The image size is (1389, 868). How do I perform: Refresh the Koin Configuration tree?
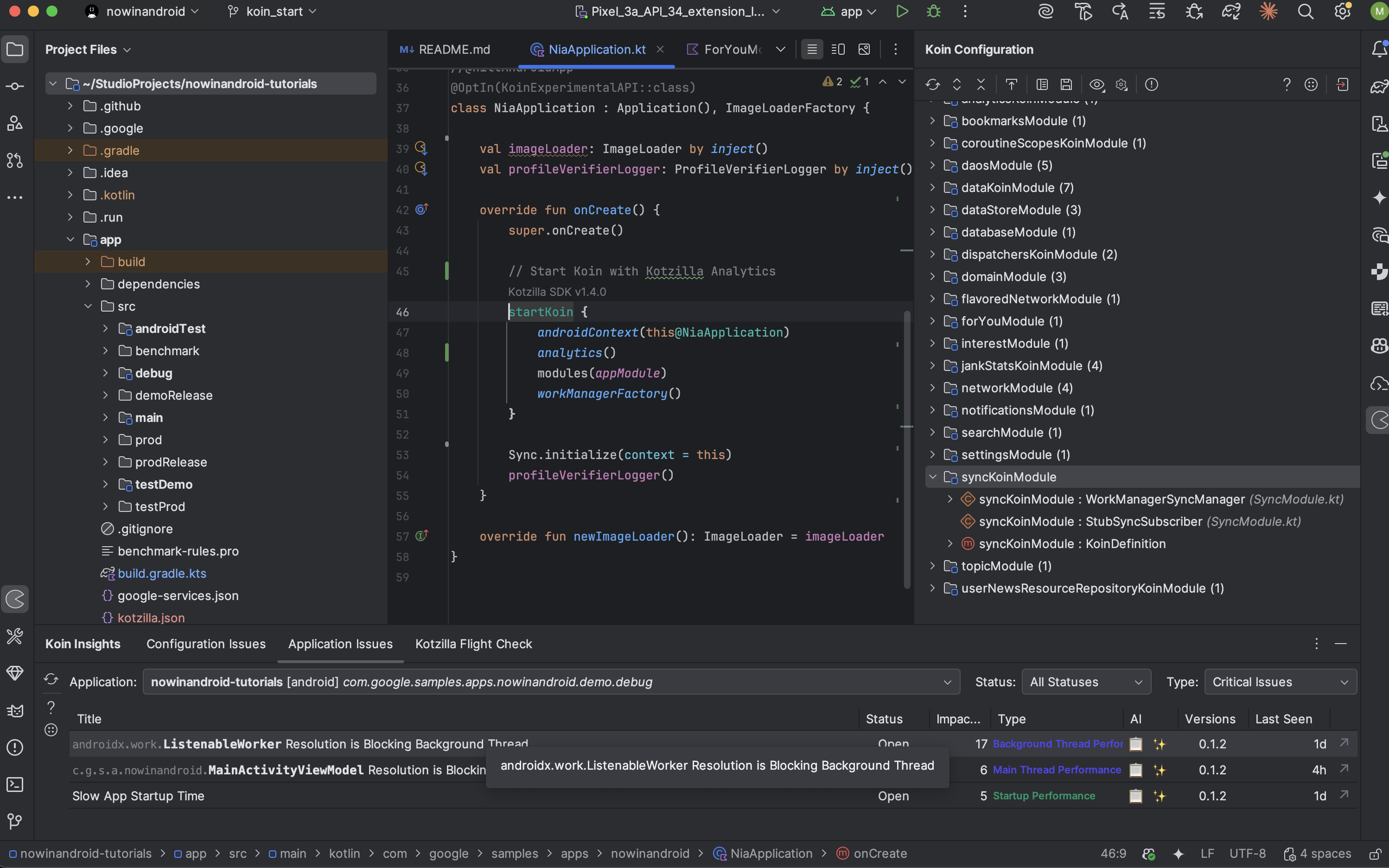click(x=932, y=84)
